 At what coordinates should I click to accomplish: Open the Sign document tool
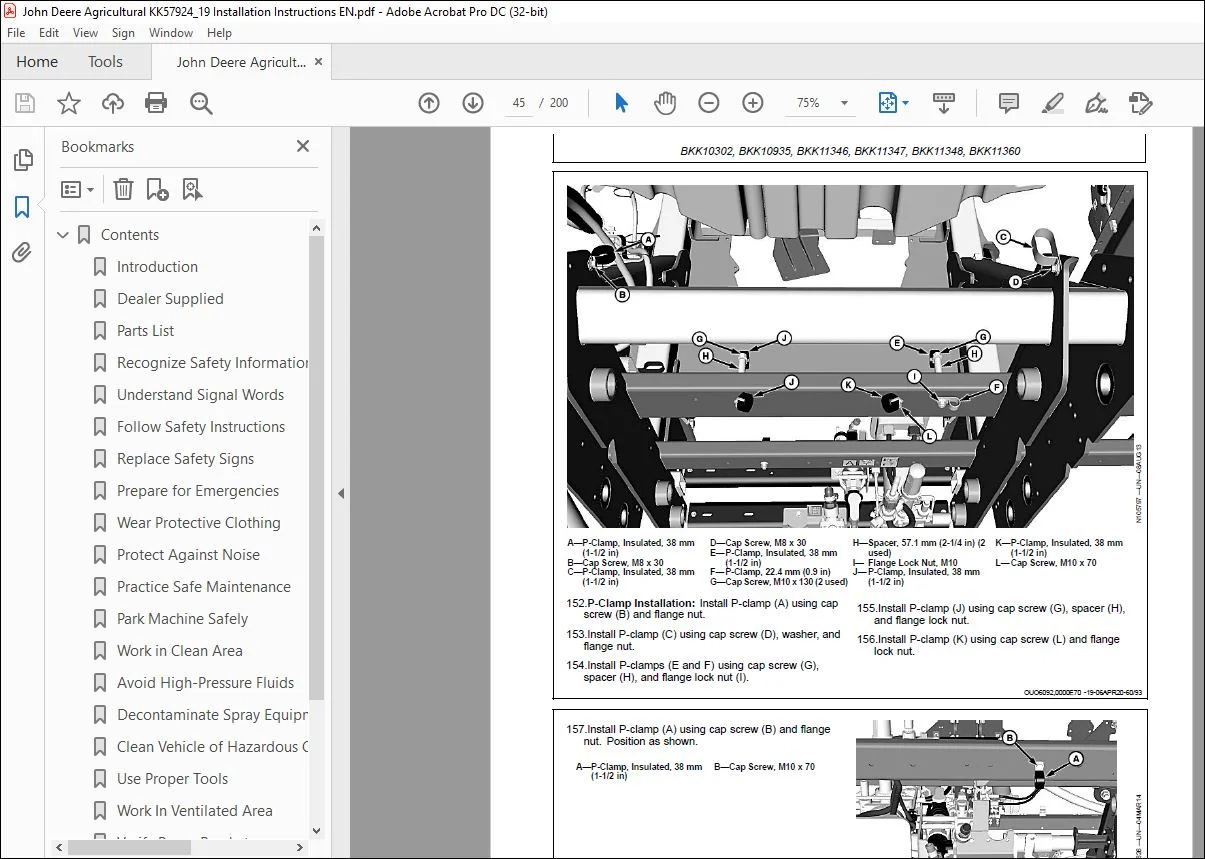pyautogui.click(x=1096, y=103)
